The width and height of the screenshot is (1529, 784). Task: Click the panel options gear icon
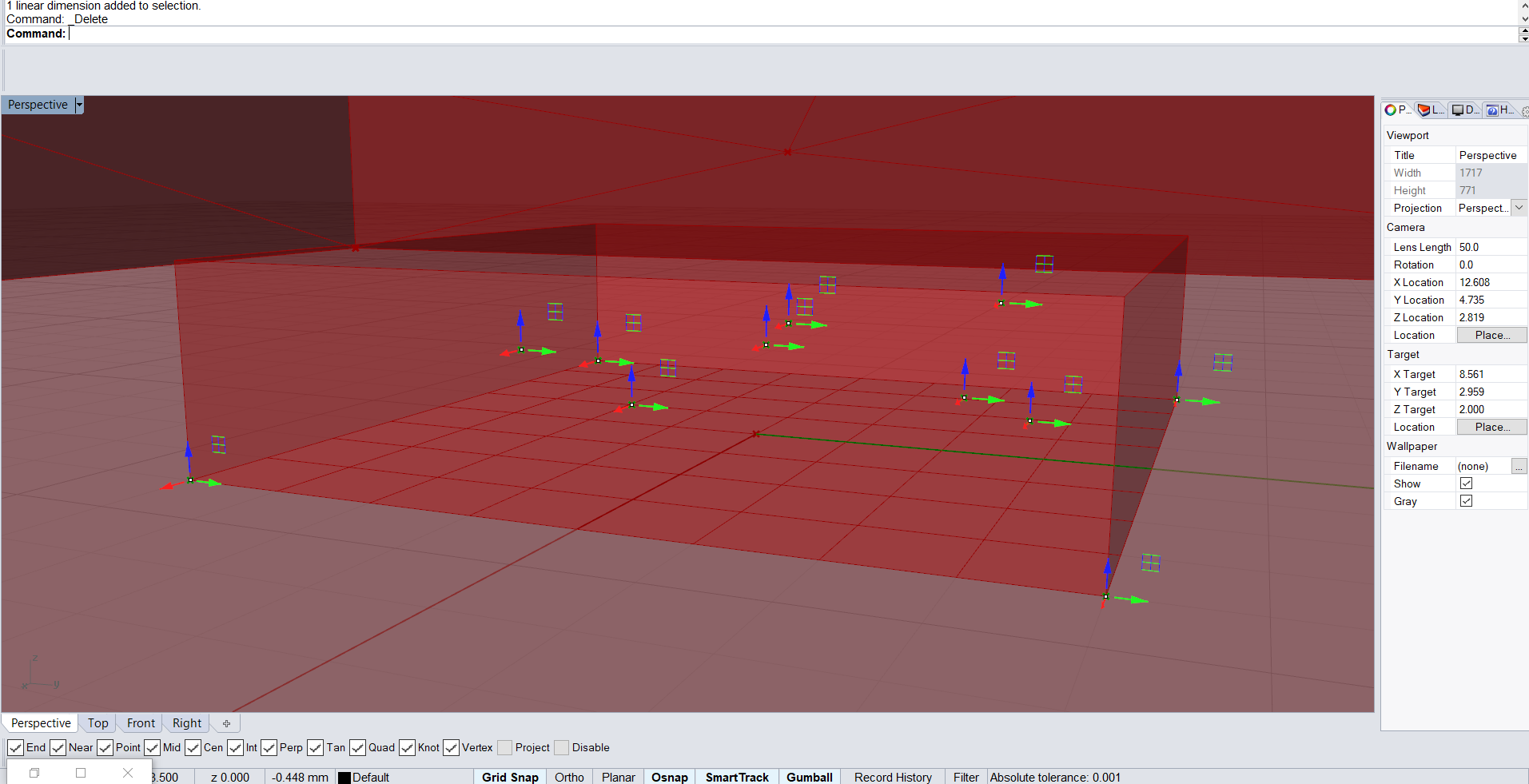pos(1524,112)
